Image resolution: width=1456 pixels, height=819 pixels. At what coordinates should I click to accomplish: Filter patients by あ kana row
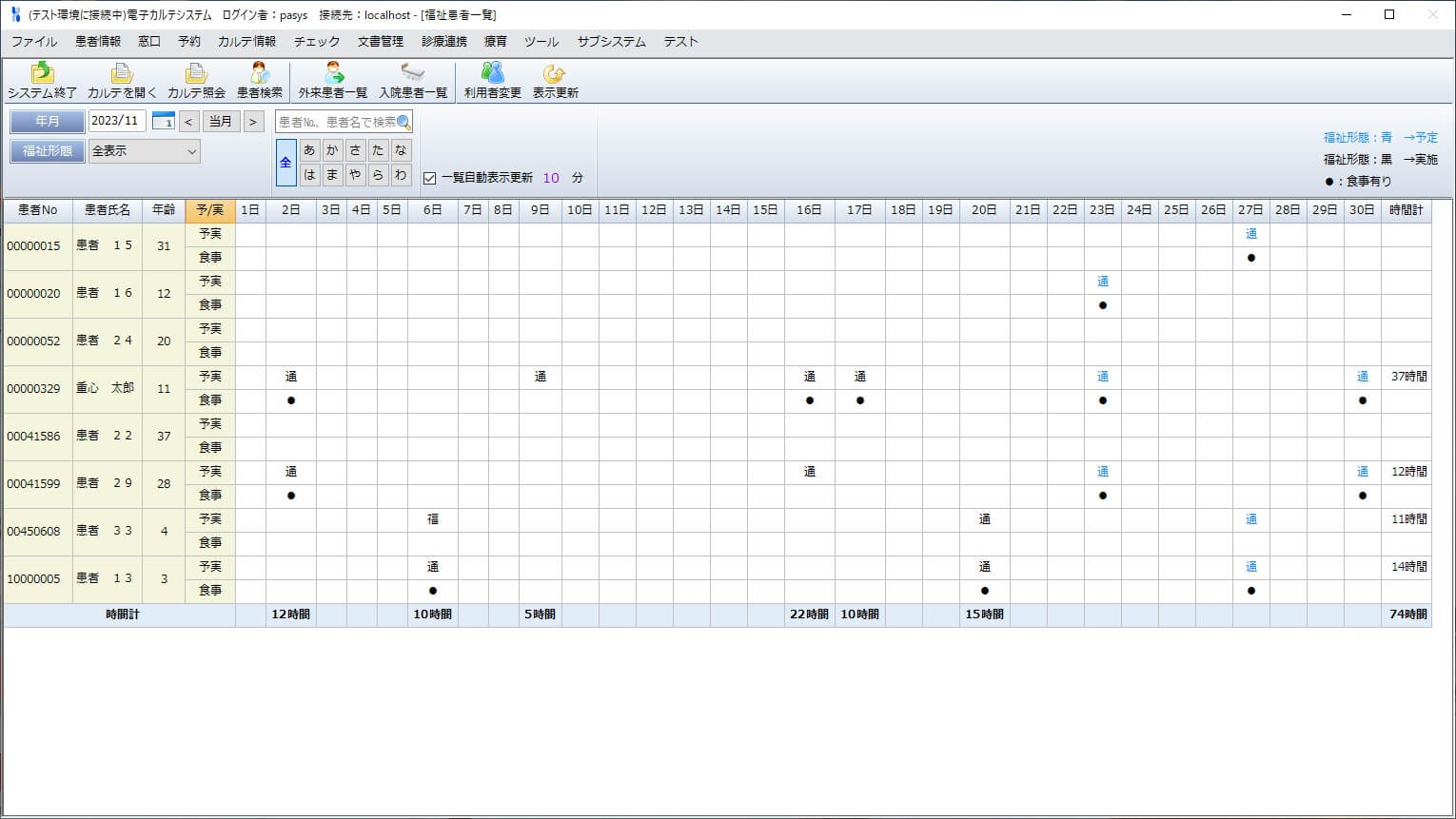tap(309, 150)
